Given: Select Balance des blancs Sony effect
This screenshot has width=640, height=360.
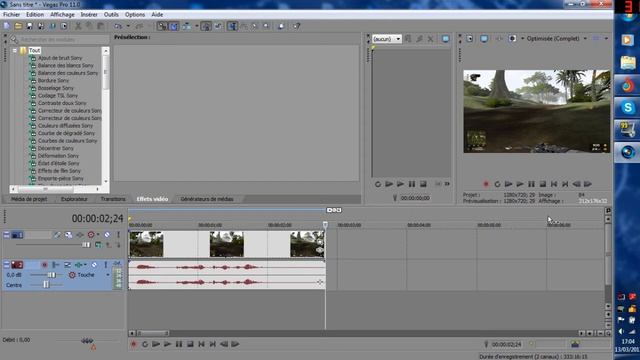Looking at the screenshot, I should click(x=66, y=65).
